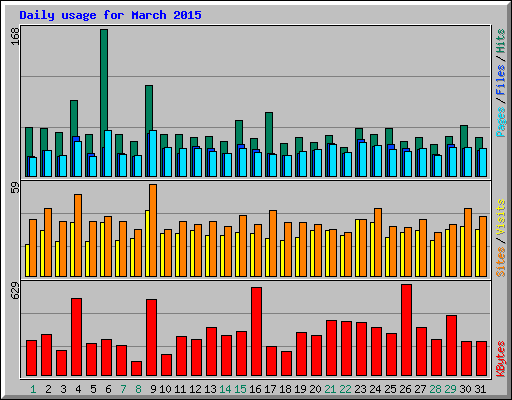Click the shortest red KBytes bar on day 8
512x400 pixels.
tap(136, 368)
